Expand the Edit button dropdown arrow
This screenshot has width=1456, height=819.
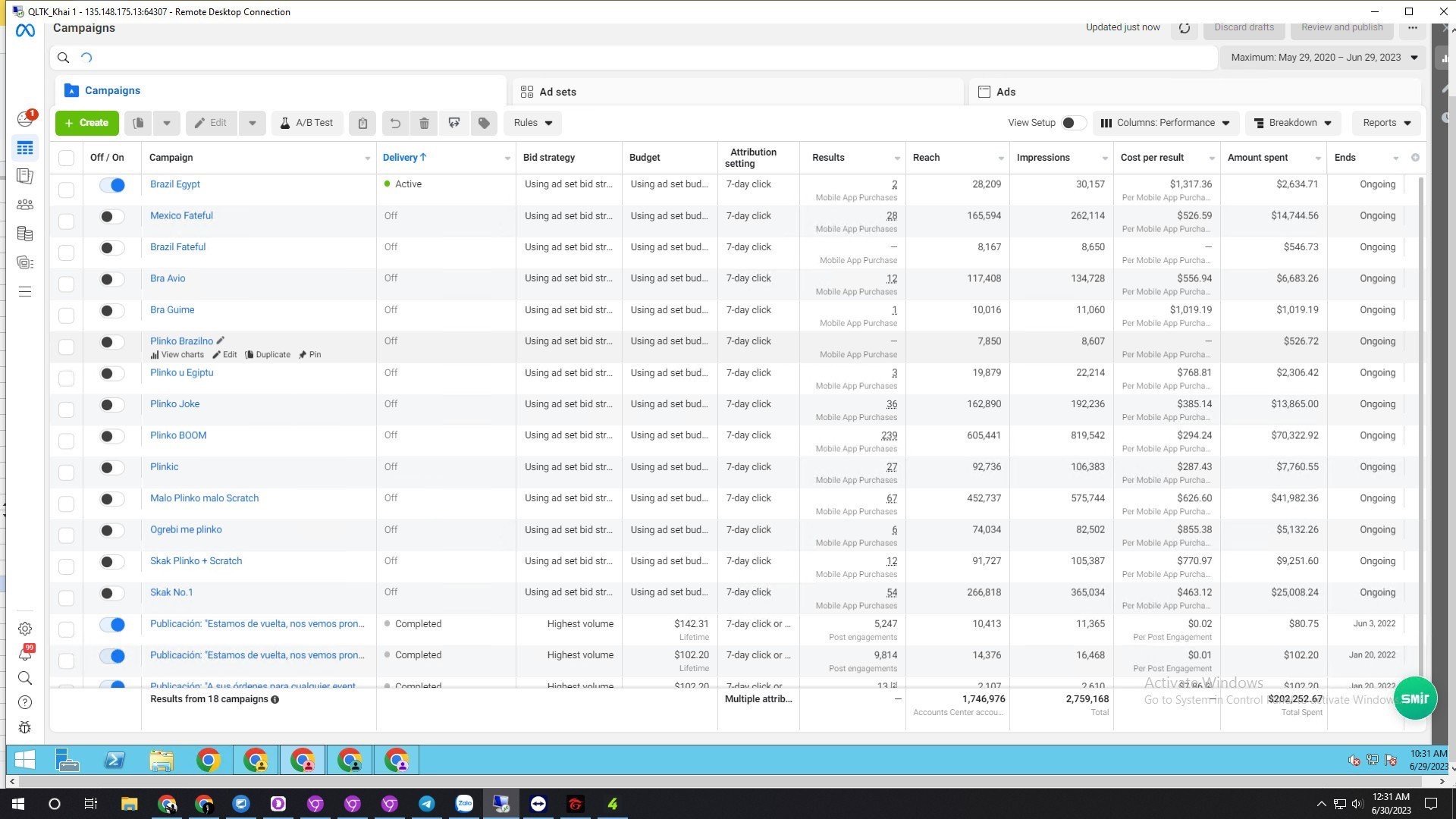click(252, 123)
